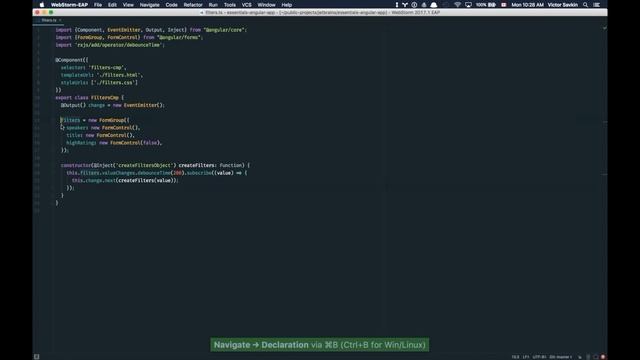Click 'filters' variable on FormGroup line
This screenshot has height=360, width=640.
(70, 120)
